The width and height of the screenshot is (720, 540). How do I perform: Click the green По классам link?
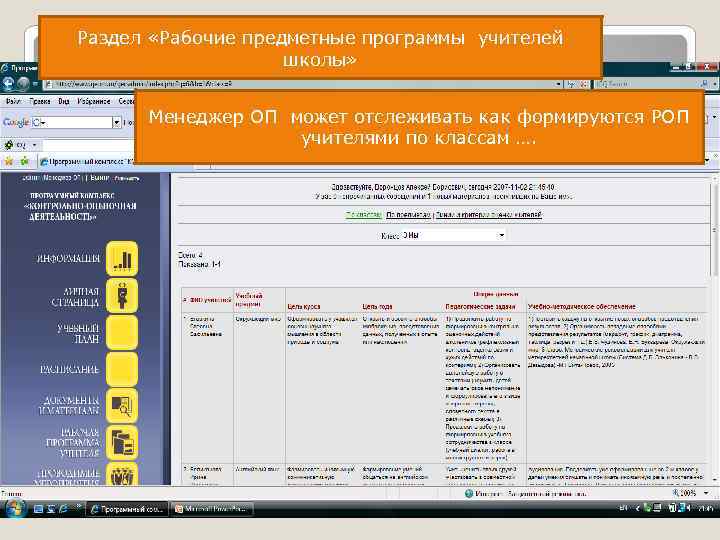point(363,214)
